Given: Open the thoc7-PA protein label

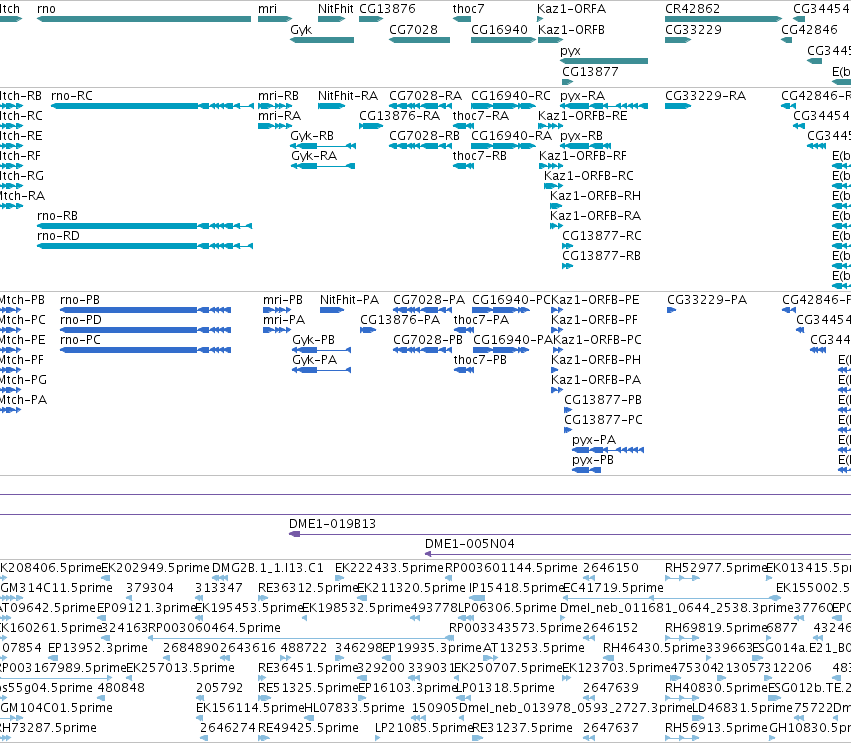Looking at the screenshot, I should tap(481, 320).
